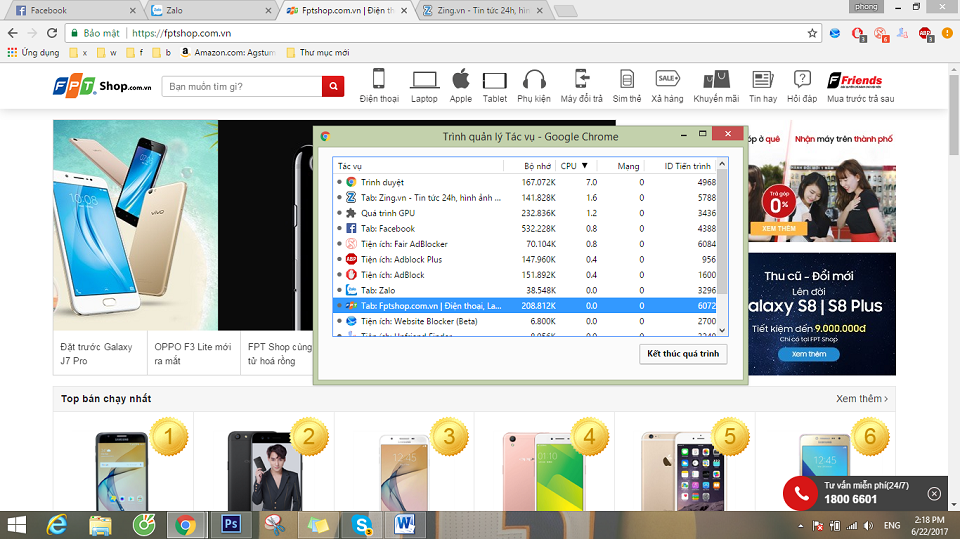This screenshot has width=960, height=539.
Task: Open Internet Explorer from taskbar
Action: tap(57, 525)
